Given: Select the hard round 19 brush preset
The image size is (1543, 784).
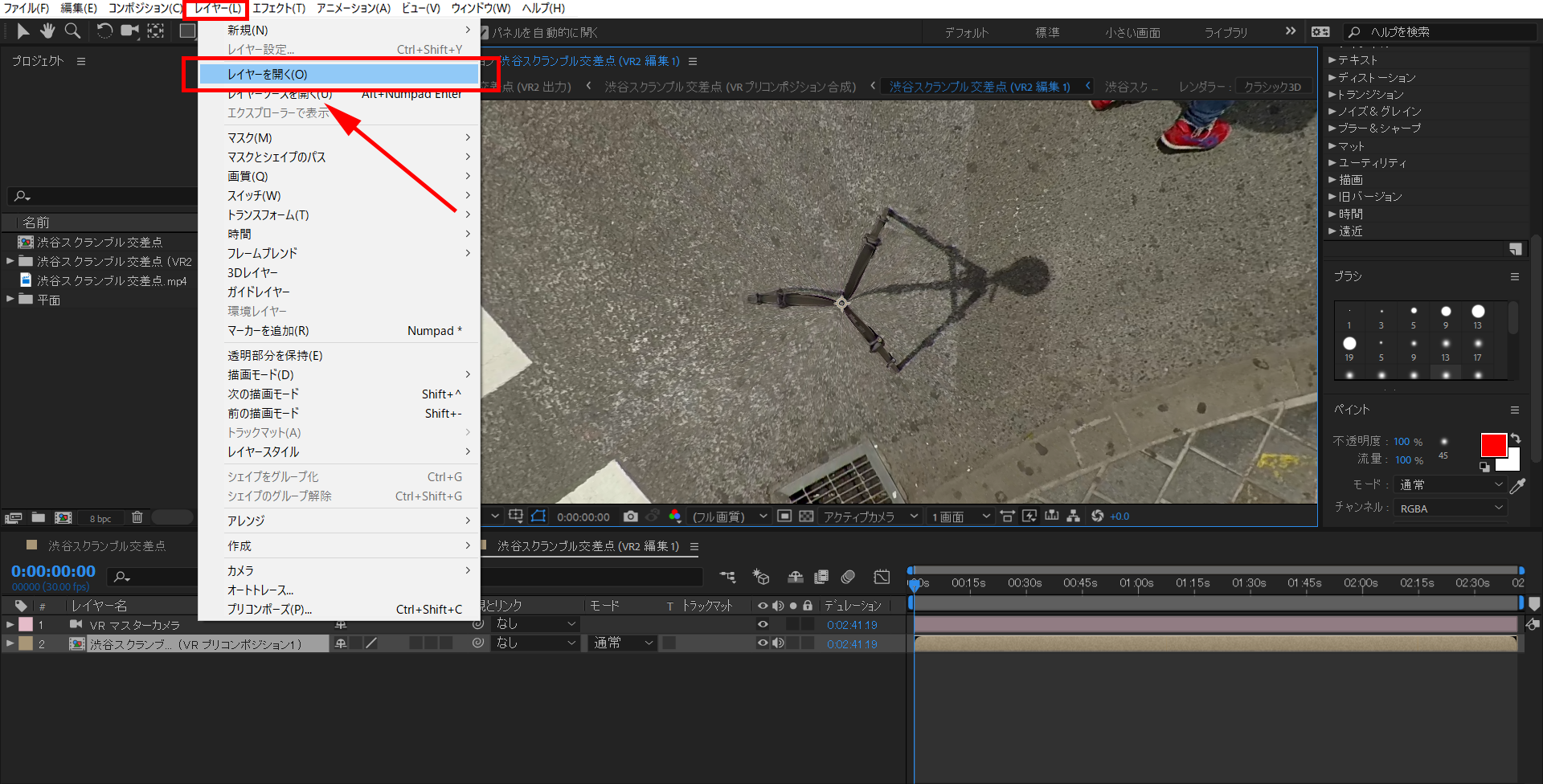Looking at the screenshot, I should [1349, 344].
